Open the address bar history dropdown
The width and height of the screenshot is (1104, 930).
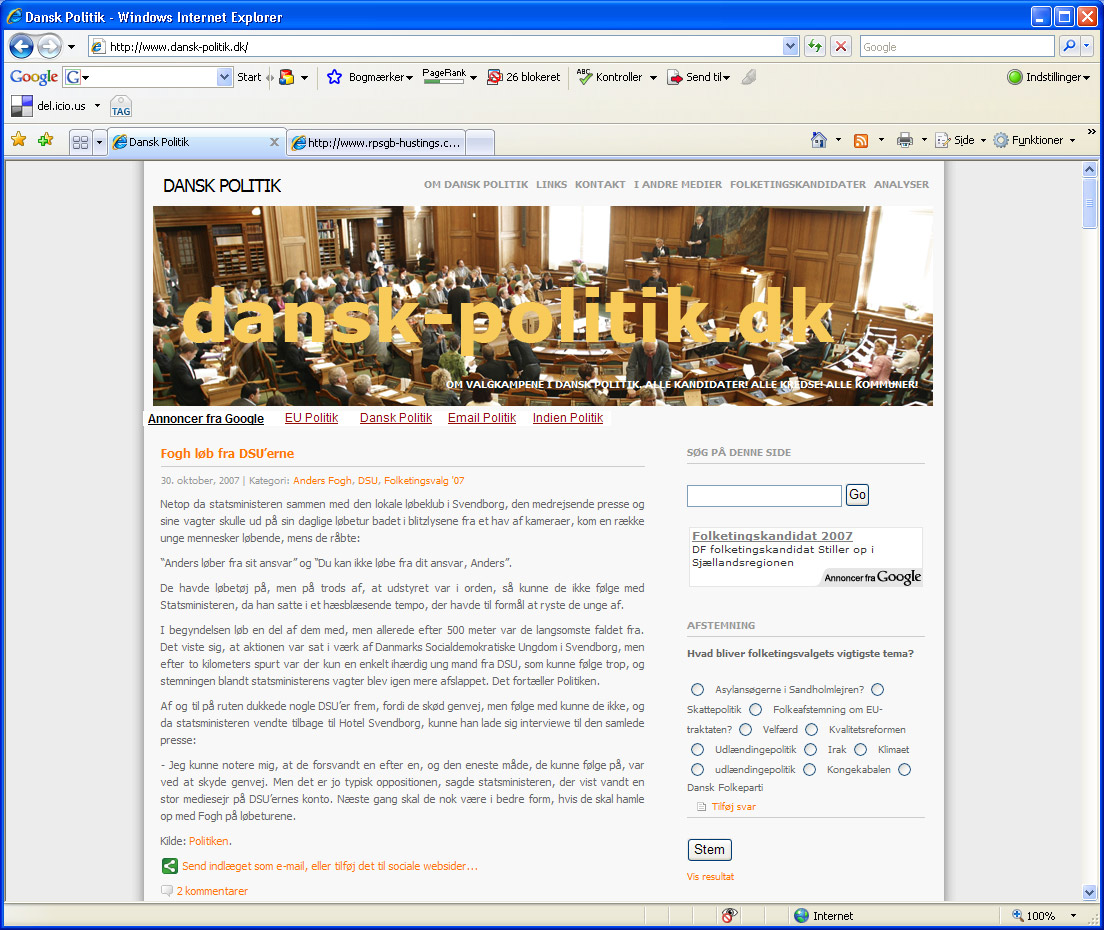pyautogui.click(x=790, y=46)
